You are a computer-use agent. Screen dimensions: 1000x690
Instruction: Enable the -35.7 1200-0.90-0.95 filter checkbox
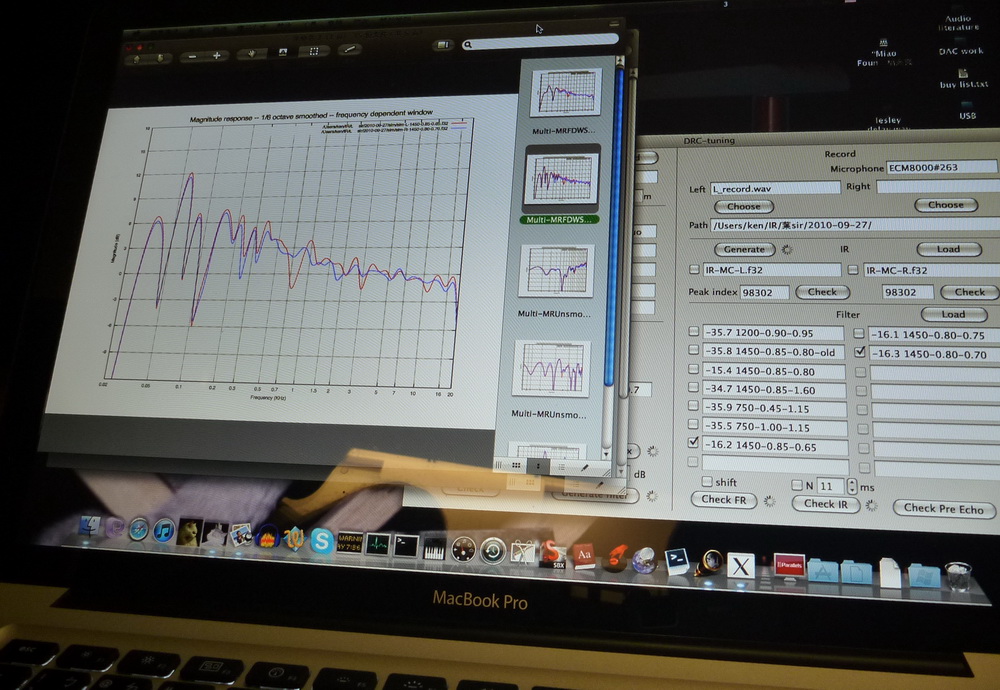(694, 332)
